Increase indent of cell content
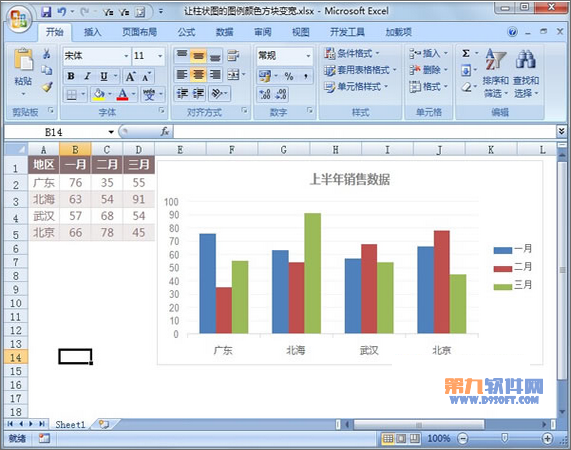This screenshot has width=571, height=450. (x=198, y=94)
